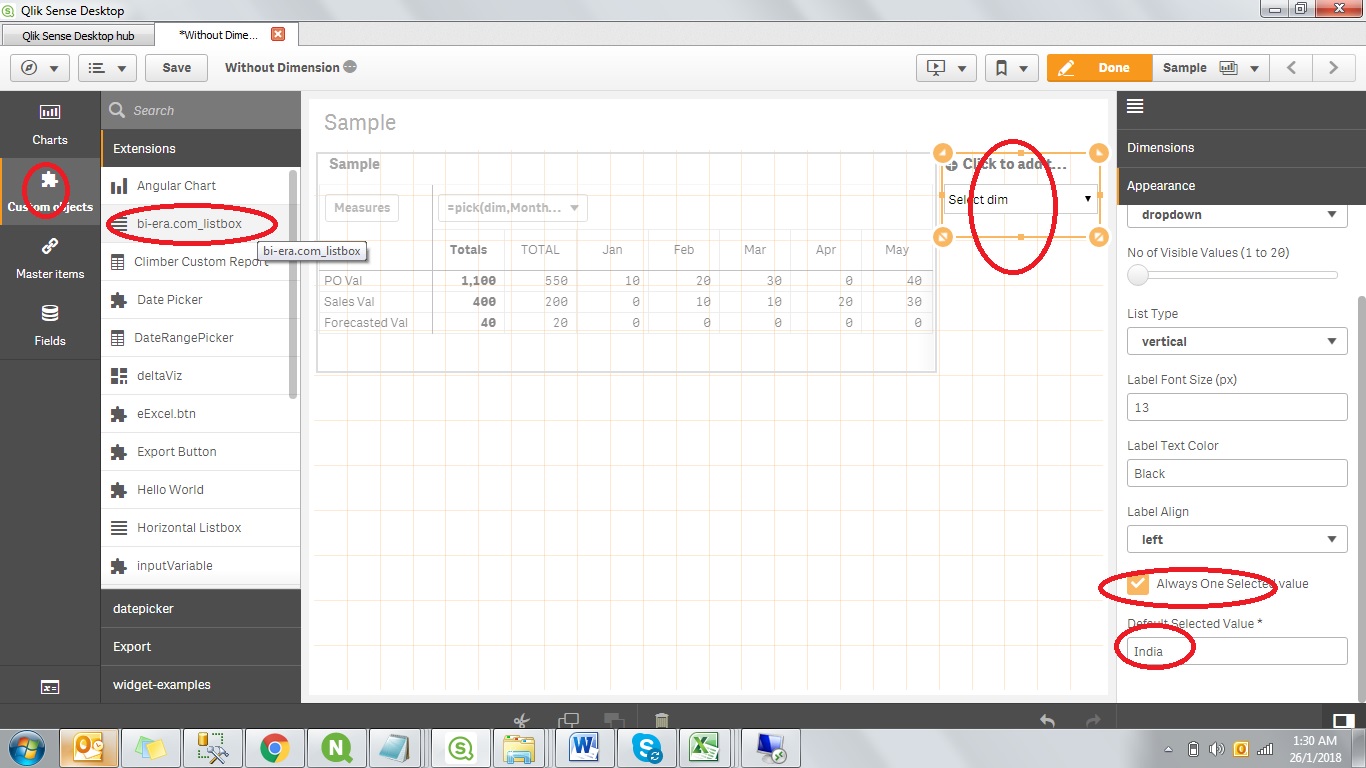Select the bi-era.com_listbox extension

coord(195,224)
